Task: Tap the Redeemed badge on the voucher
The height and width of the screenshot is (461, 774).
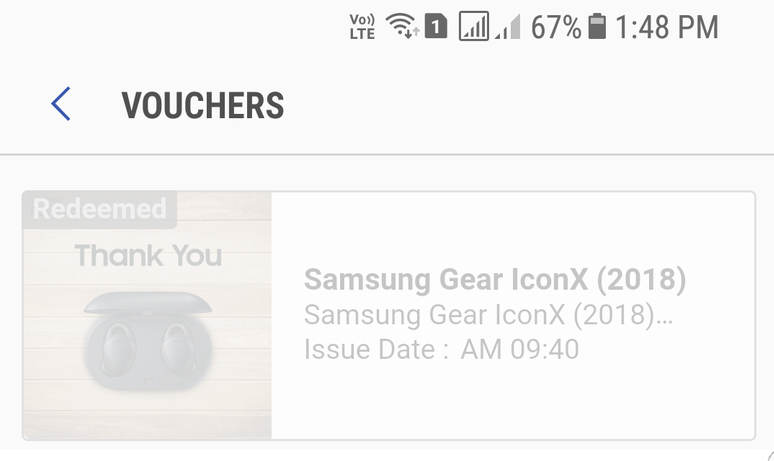Action: [x=100, y=209]
